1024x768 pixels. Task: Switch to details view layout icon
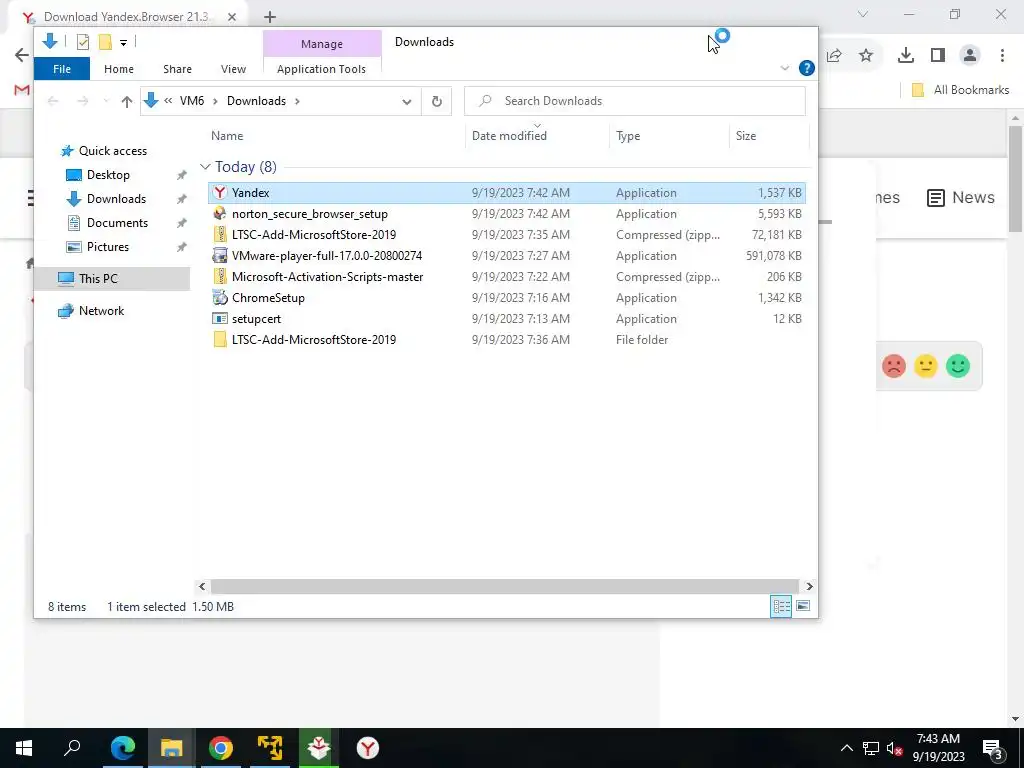pyautogui.click(x=781, y=606)
